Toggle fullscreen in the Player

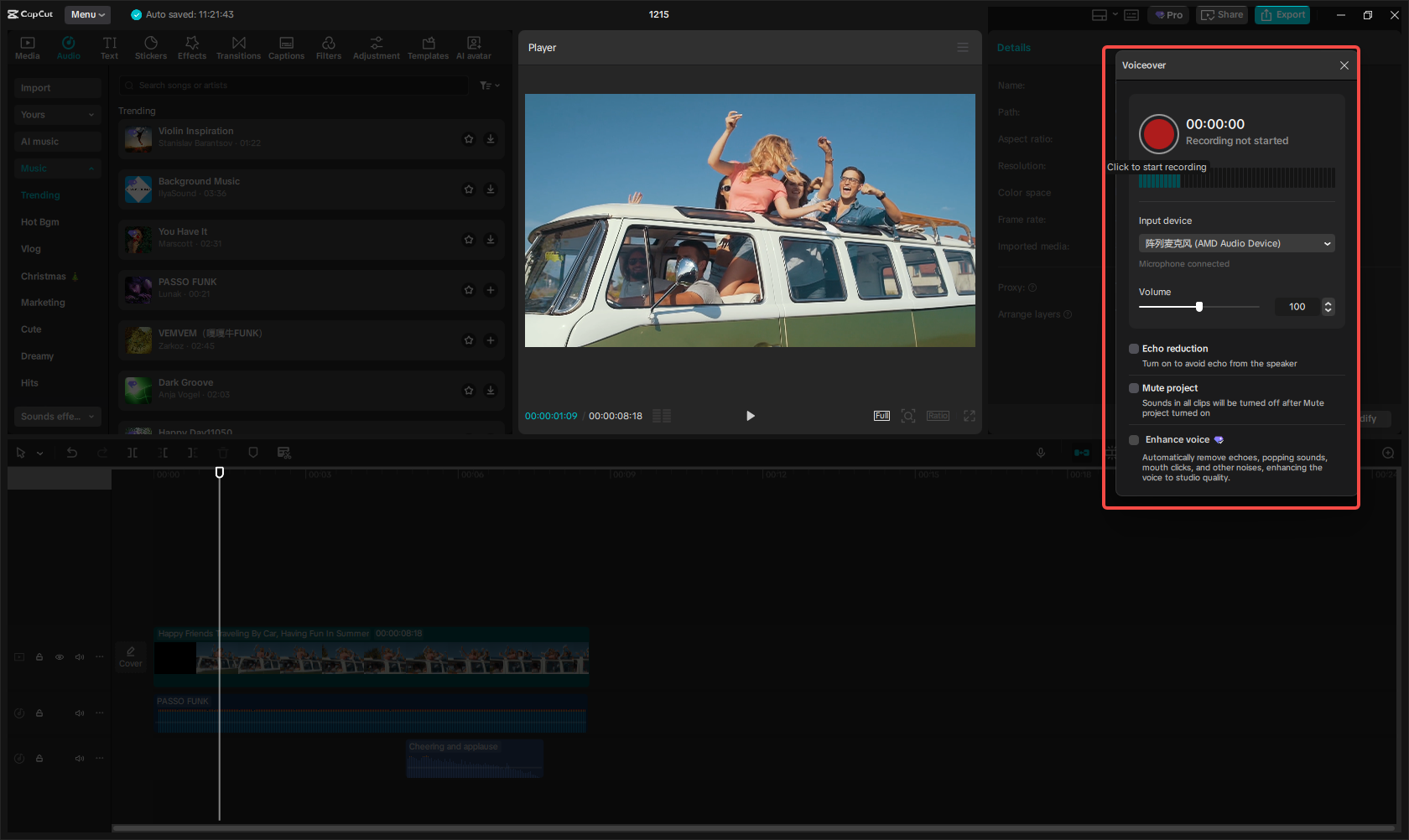point(970,416)
